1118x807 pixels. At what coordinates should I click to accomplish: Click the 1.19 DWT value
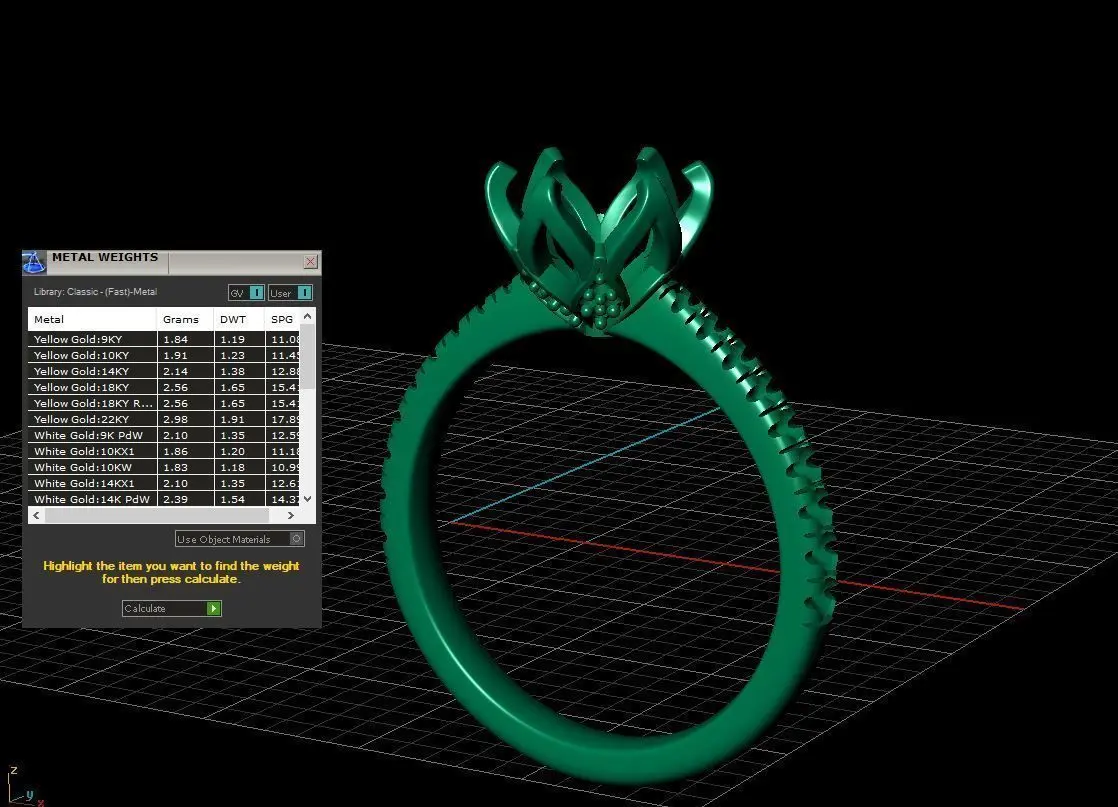click(232, 339)
